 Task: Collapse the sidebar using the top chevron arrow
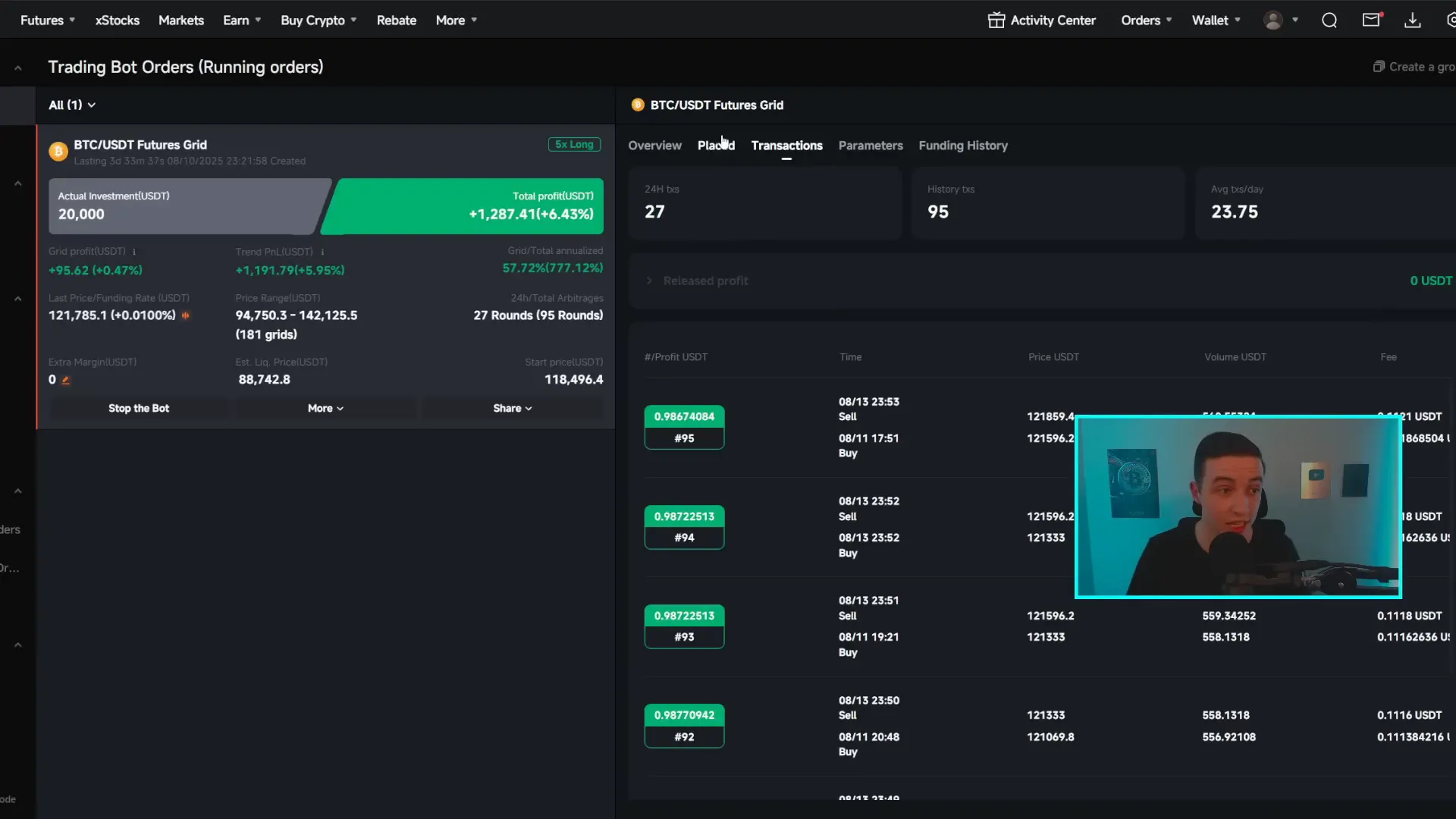tap(17, 68)
